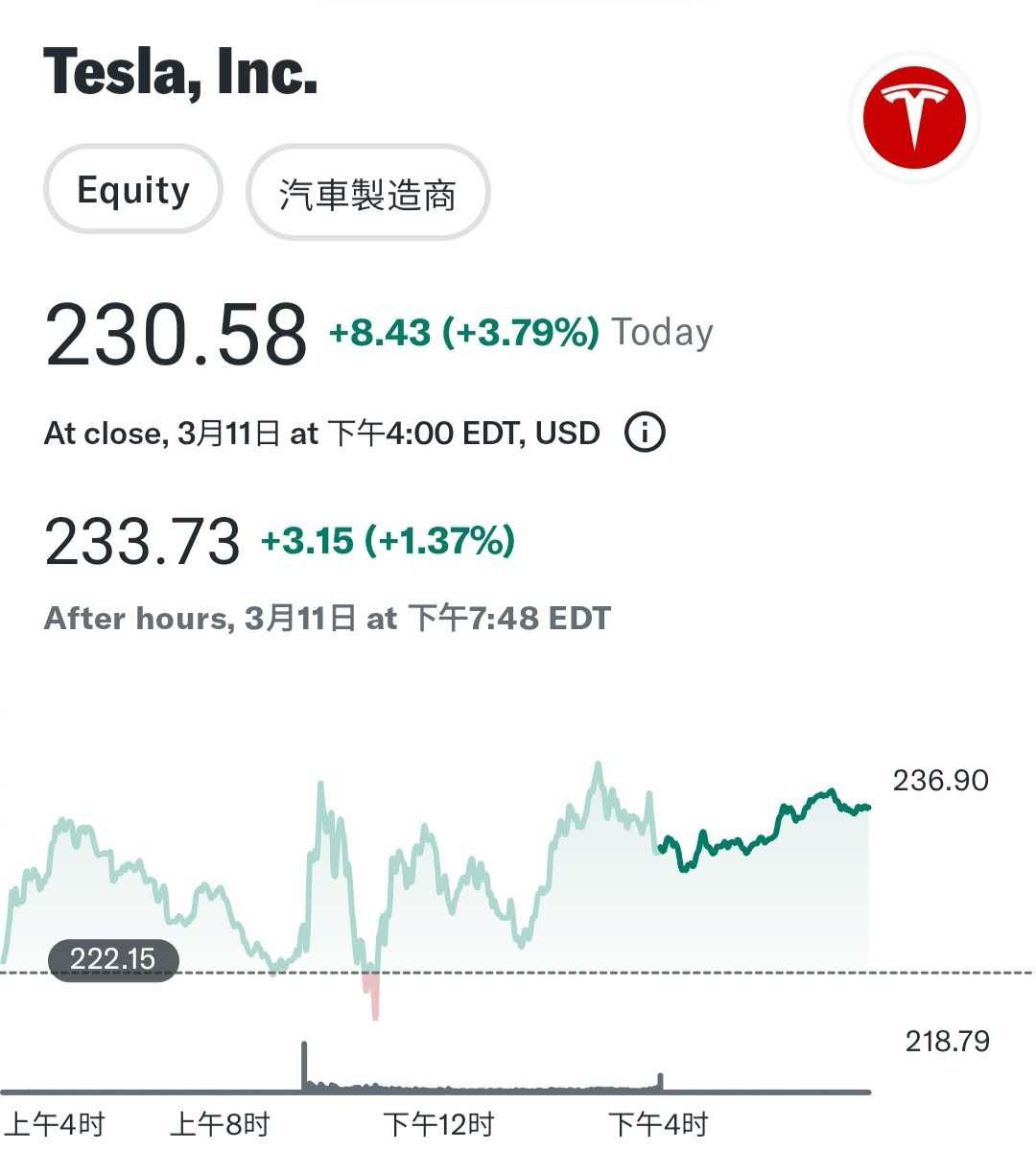Click the Tesla, Inc. title
The image size is (1036, 1151).
pyautogui.click(x=180, y=72)
